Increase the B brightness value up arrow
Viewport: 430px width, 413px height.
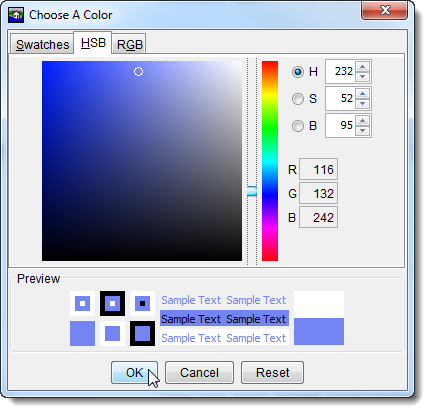pyautogui.click(x=362, y=120)
